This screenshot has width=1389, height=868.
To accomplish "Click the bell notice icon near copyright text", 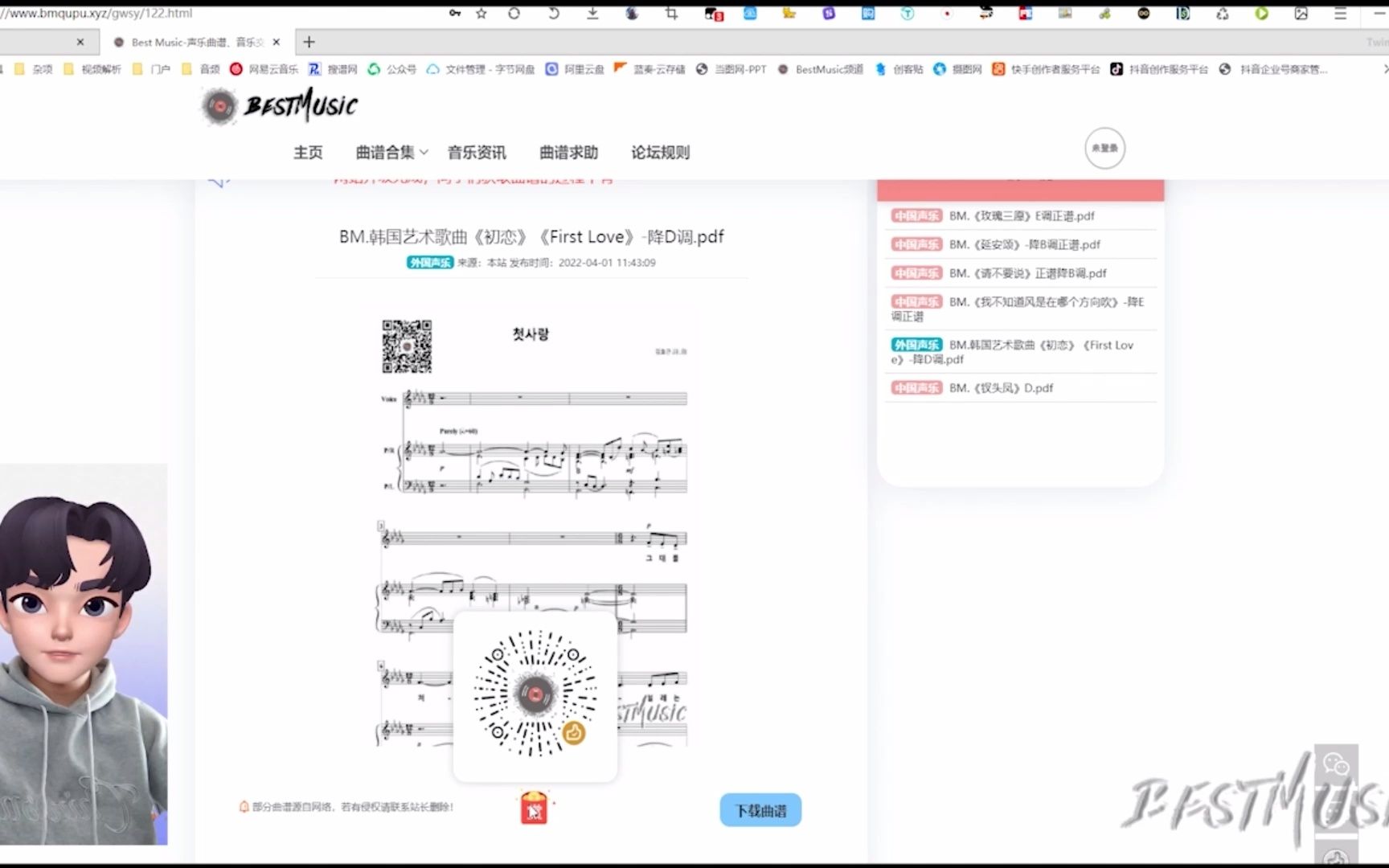I will pyautogui.click(x=244, y=807).
